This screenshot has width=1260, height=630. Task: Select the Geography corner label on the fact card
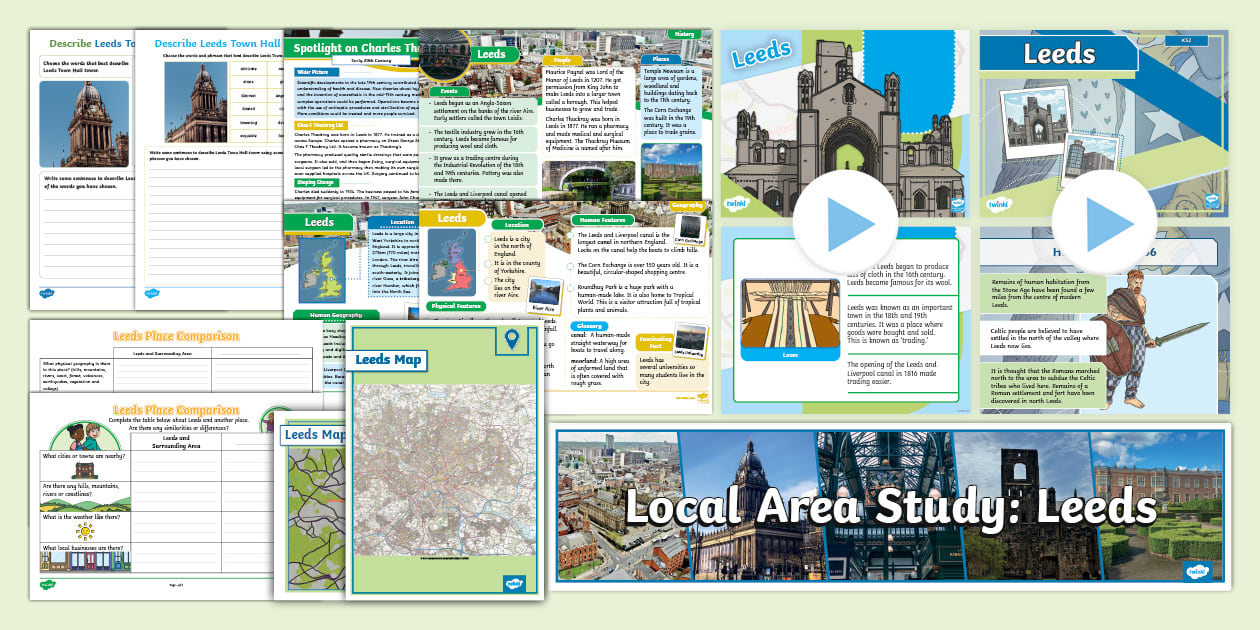pyautogui.click(x=687, y=206)
